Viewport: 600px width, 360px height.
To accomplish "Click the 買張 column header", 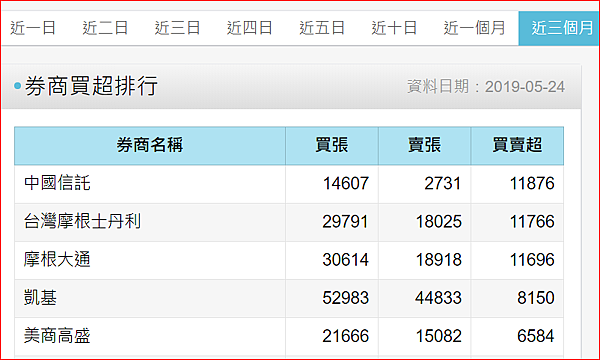I will pyautogui.click(x=332, y=145).
